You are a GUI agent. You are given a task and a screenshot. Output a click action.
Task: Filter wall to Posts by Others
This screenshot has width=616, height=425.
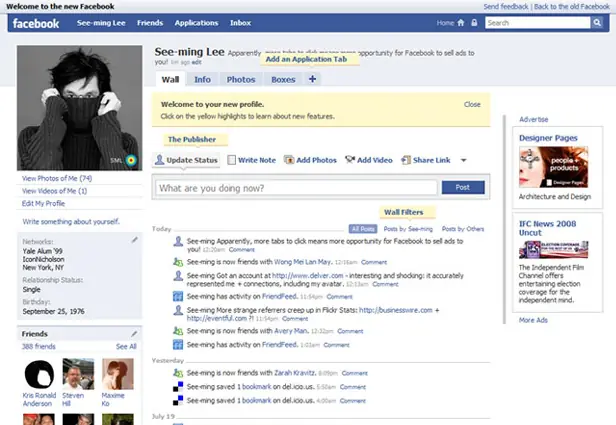click(463, 229)
